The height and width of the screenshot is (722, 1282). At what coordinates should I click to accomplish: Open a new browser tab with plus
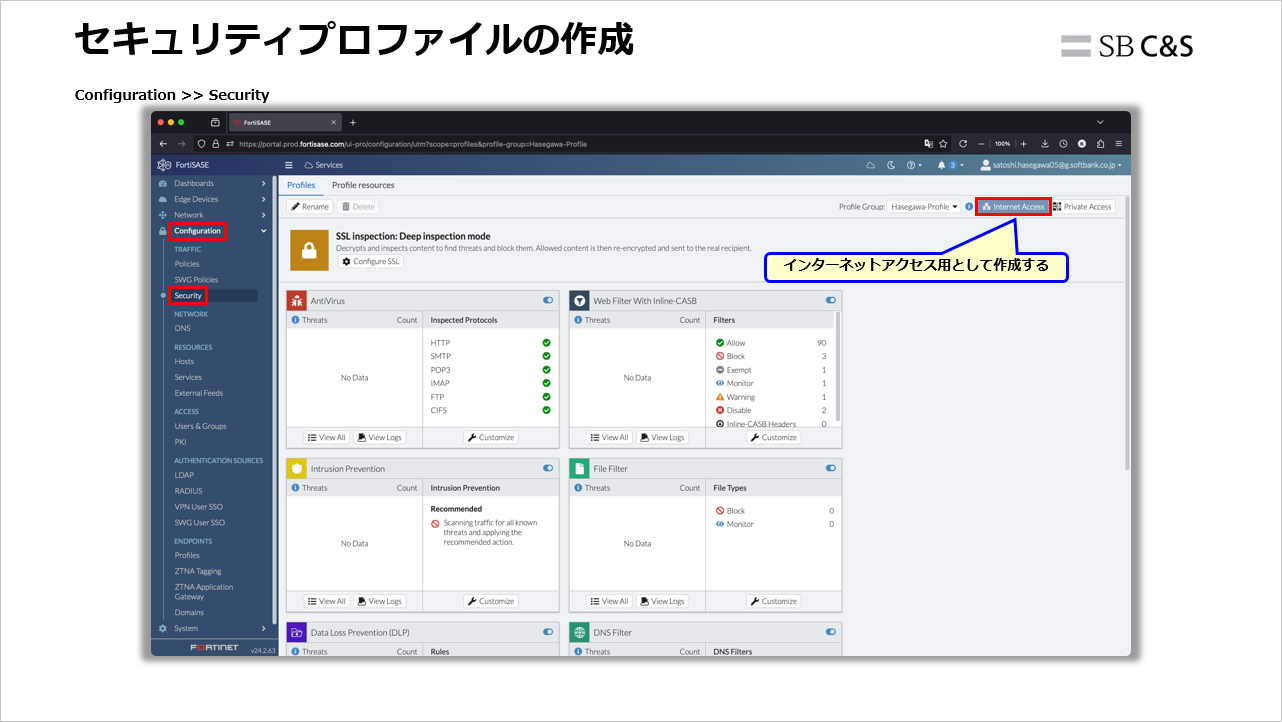pos(353,122)
